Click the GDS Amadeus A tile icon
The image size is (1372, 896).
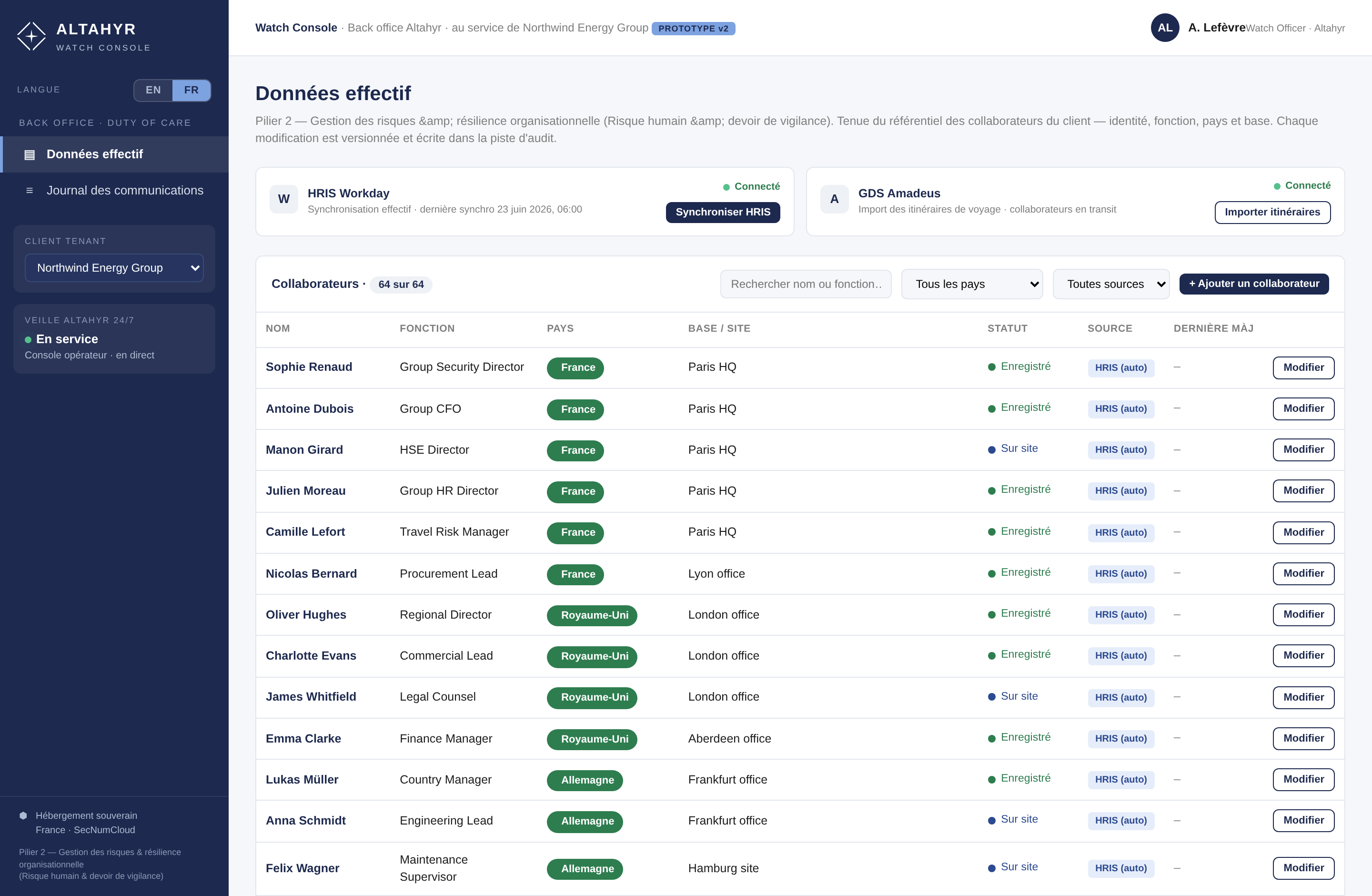[x=834, y=199]
